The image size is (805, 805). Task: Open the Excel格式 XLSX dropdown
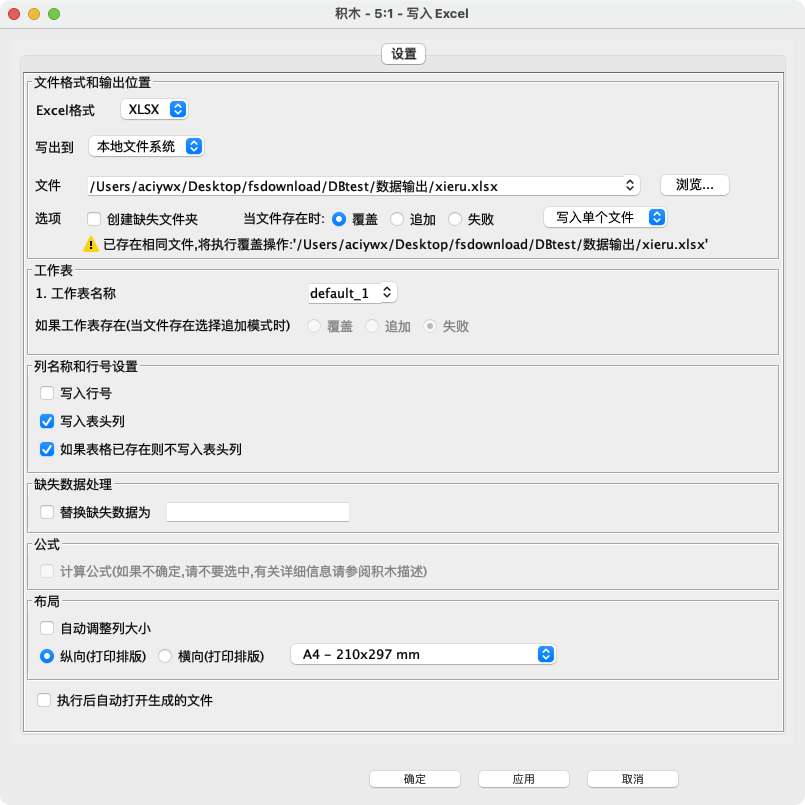(152, 109)
